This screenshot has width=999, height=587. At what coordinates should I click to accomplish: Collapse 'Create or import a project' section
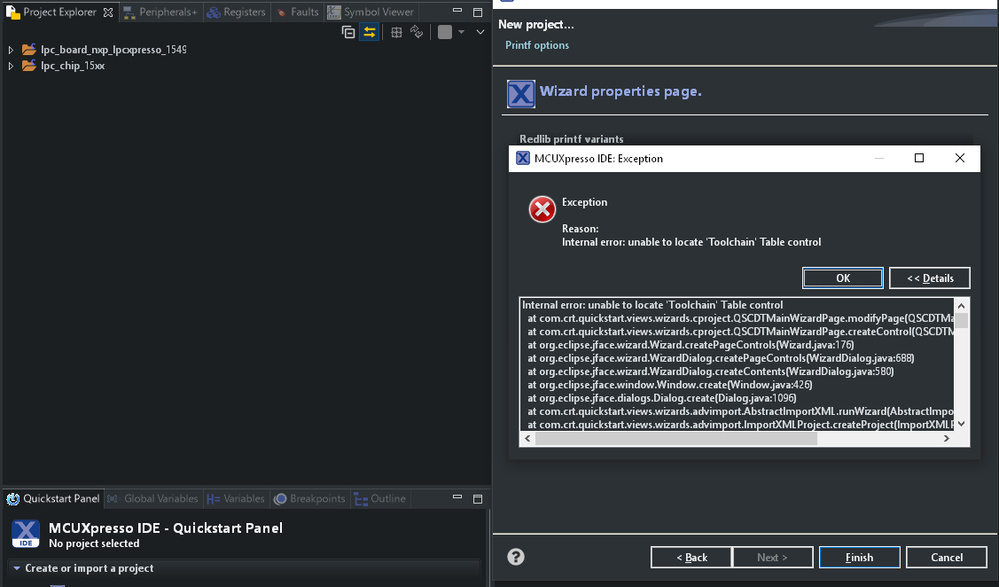[17, 568]
